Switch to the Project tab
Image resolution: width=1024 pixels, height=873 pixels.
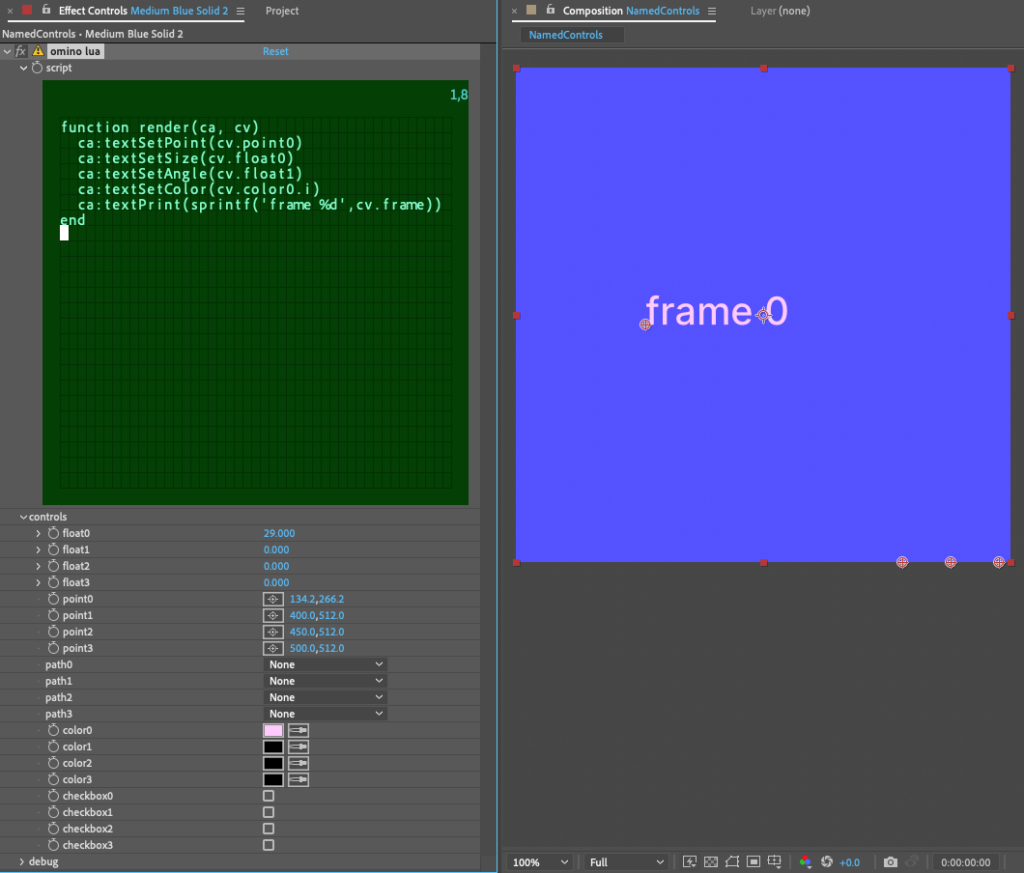(x=282, y=10)
